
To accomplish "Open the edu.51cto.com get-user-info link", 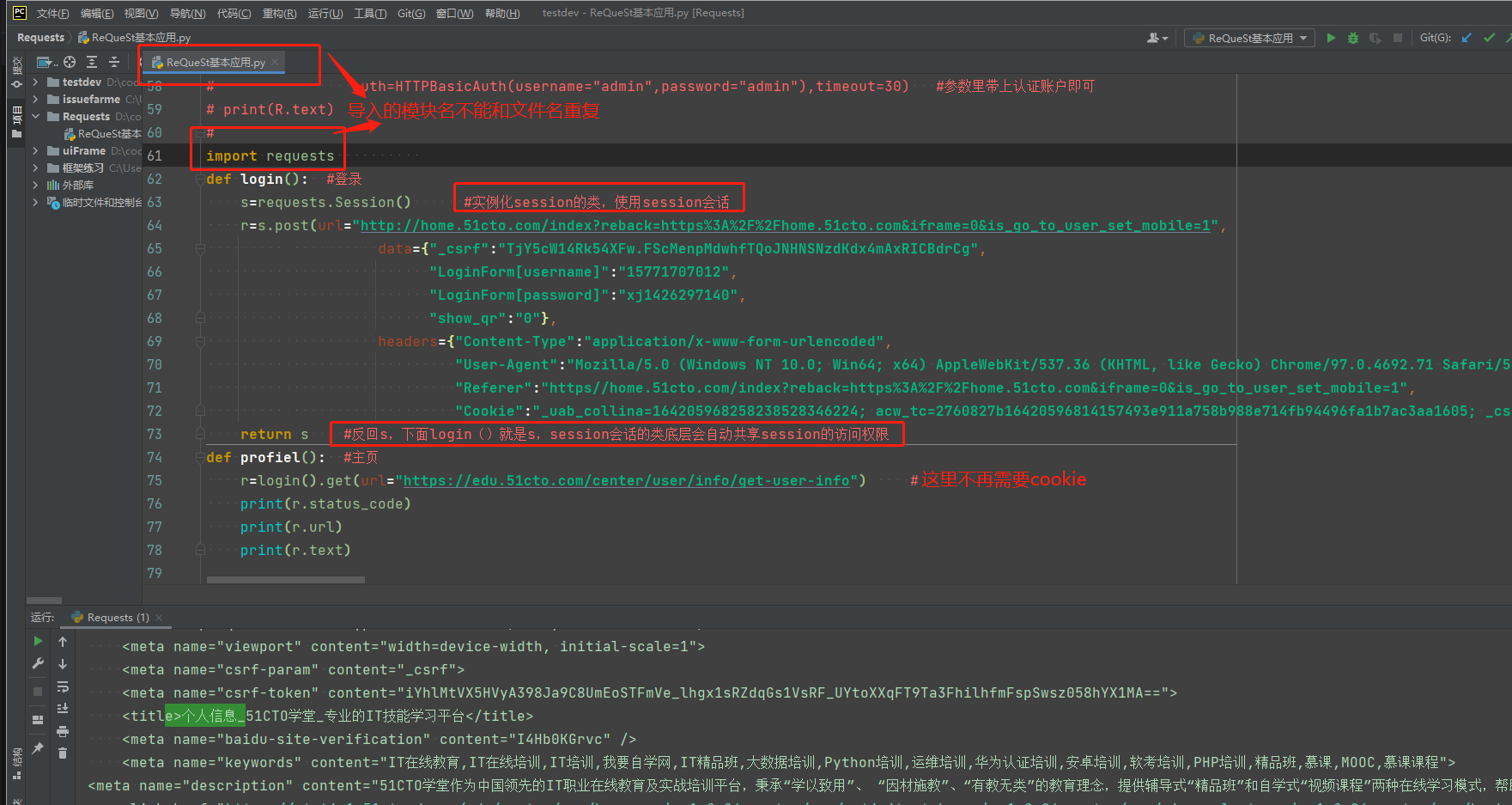I will [x=626, y=480].
